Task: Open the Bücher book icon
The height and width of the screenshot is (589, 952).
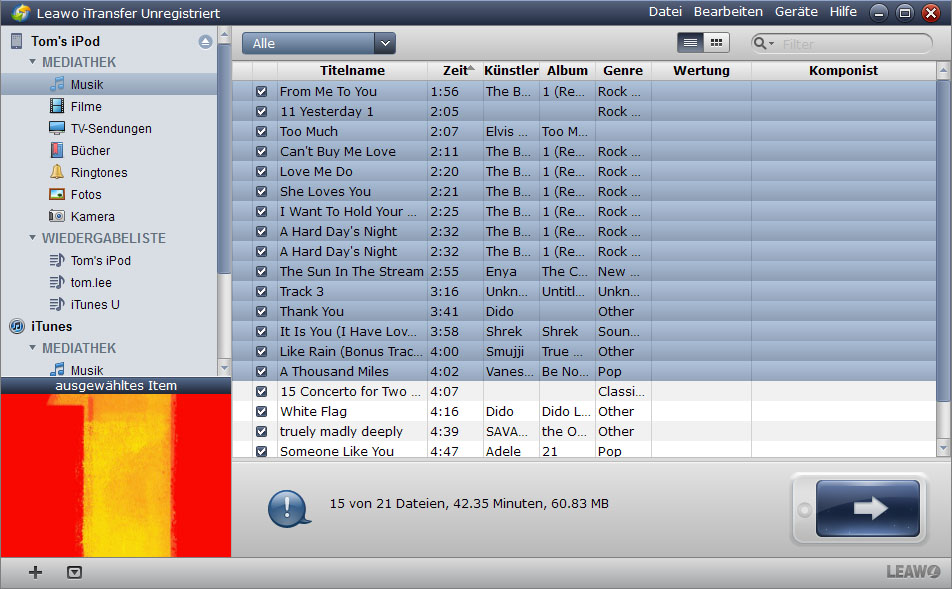Action: [57, 150]
